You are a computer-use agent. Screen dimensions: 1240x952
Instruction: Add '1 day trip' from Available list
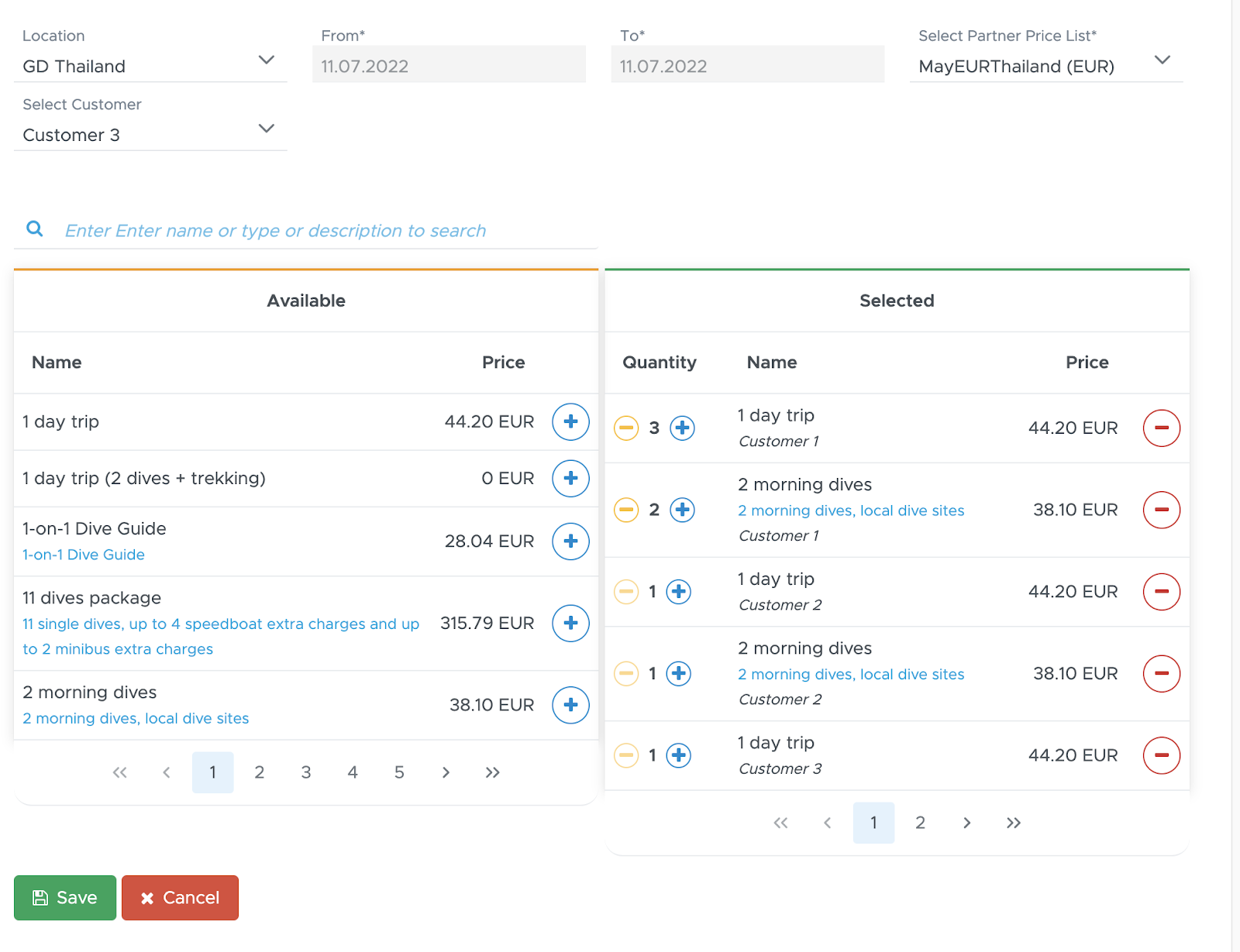[570, 422]
